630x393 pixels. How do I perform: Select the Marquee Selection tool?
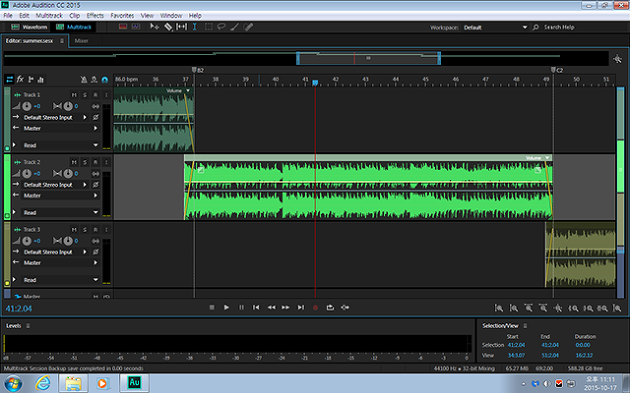click(x=208, y=27)
